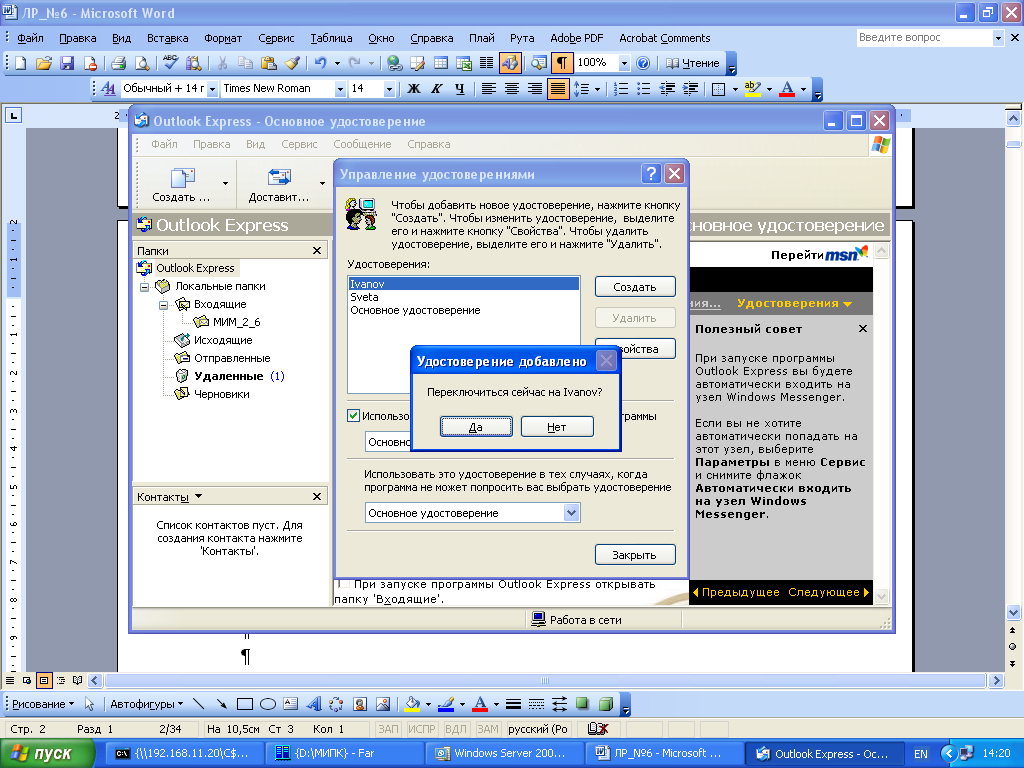Collapse the Входящие folder node
The height and width of the screenshot is (768, 1024).
pos(164,305)
